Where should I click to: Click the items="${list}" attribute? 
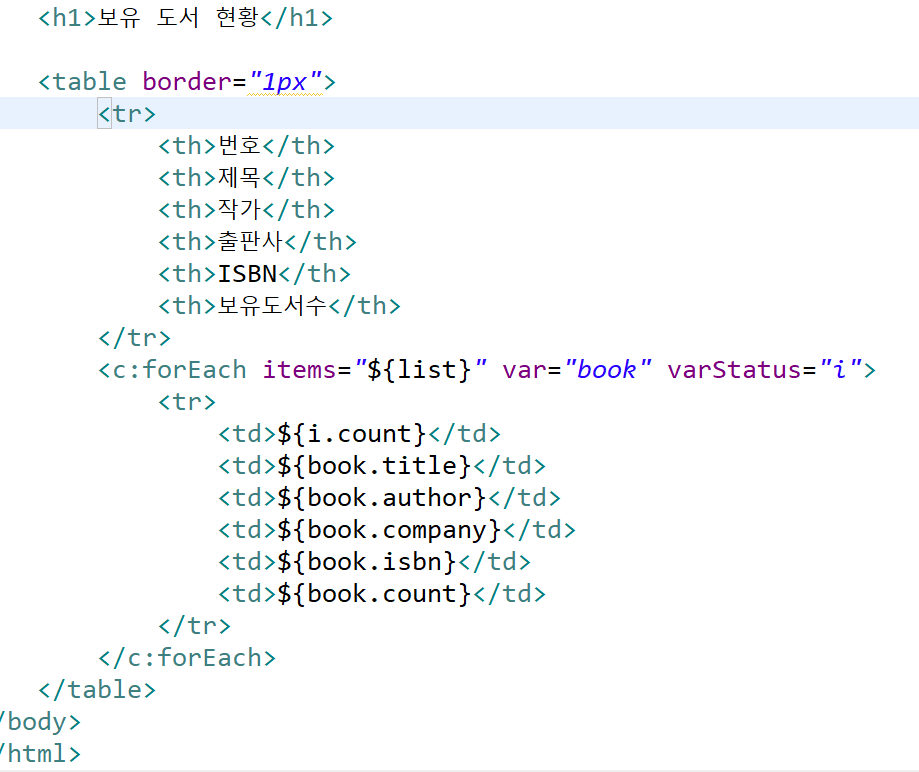(375, 370)
